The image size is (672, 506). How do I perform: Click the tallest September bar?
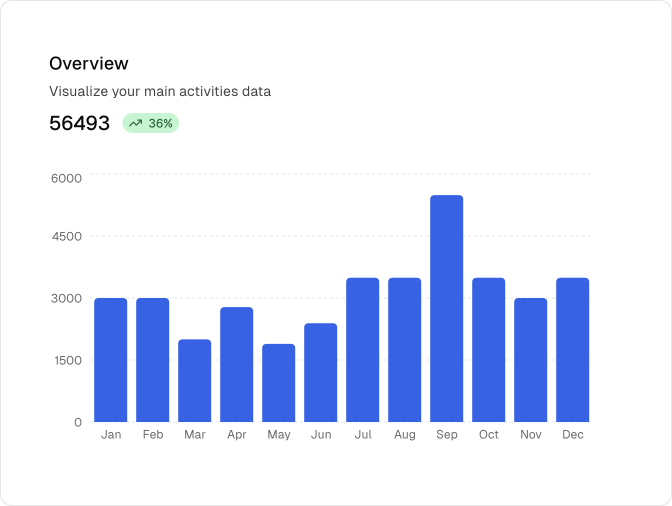447,308
